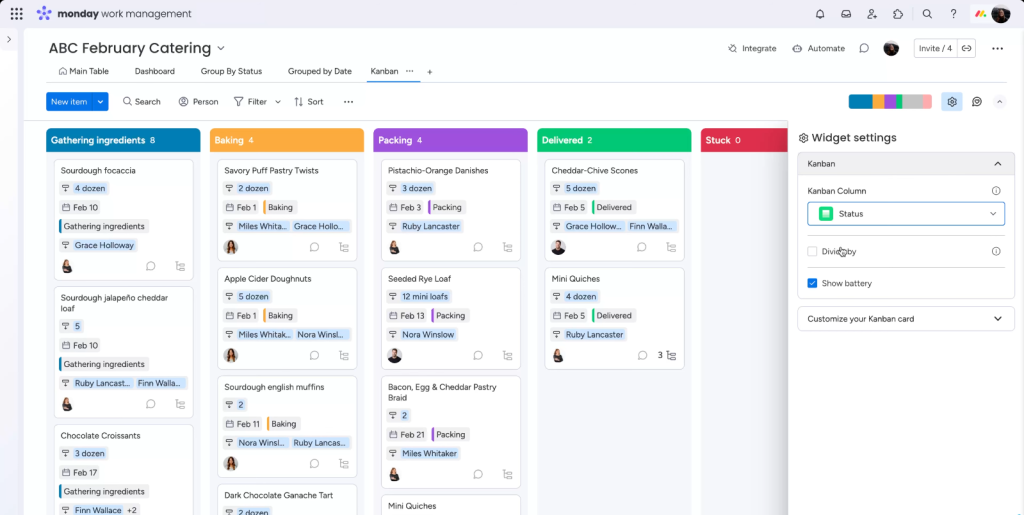
Task: Enable the Divide by checkbox
Action: click(813, 252)
